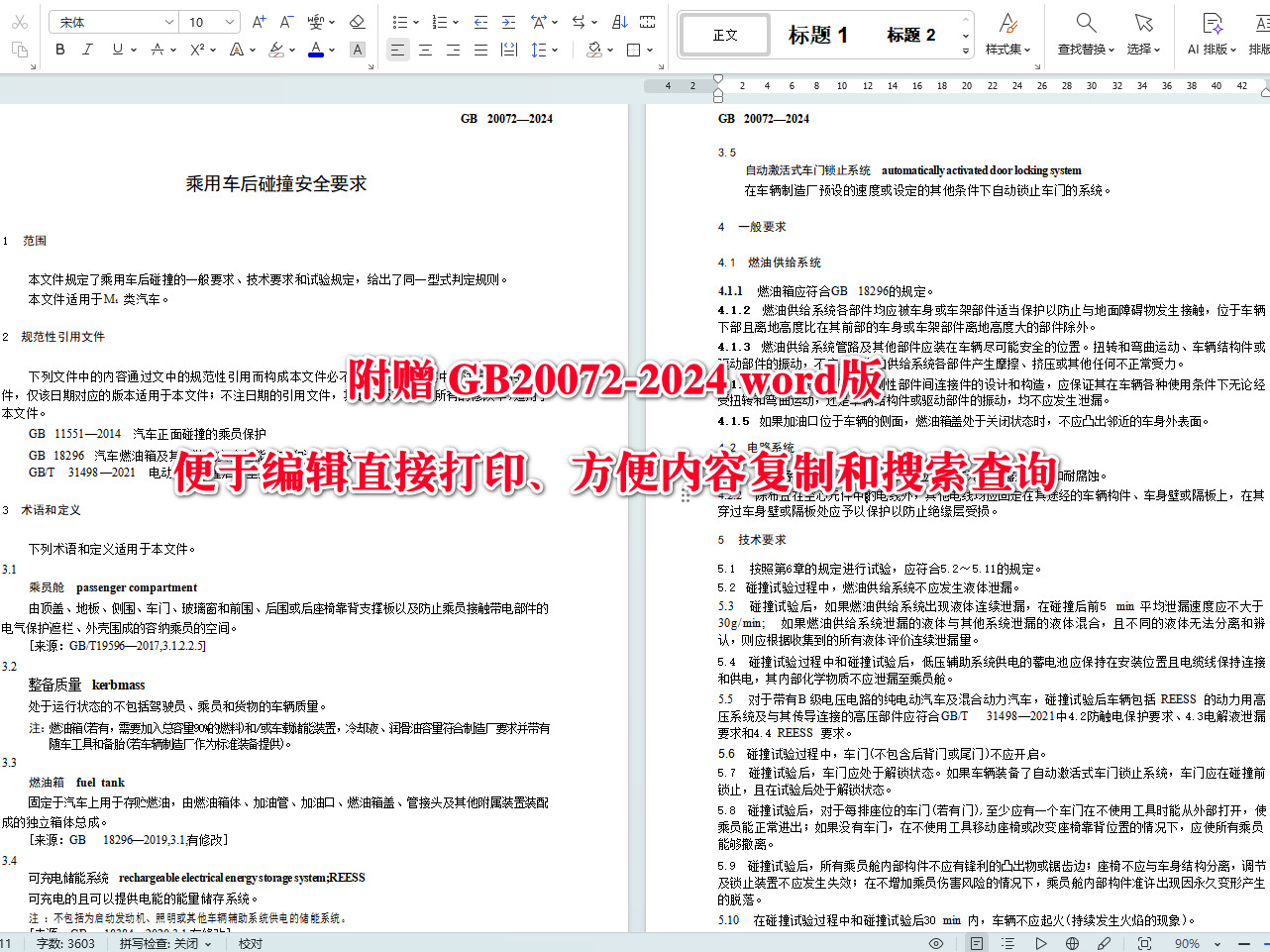The height and width of the screenshot is (952, 1270).
Task: Click the 选择 selection tool button
Action: point(1143,35)
